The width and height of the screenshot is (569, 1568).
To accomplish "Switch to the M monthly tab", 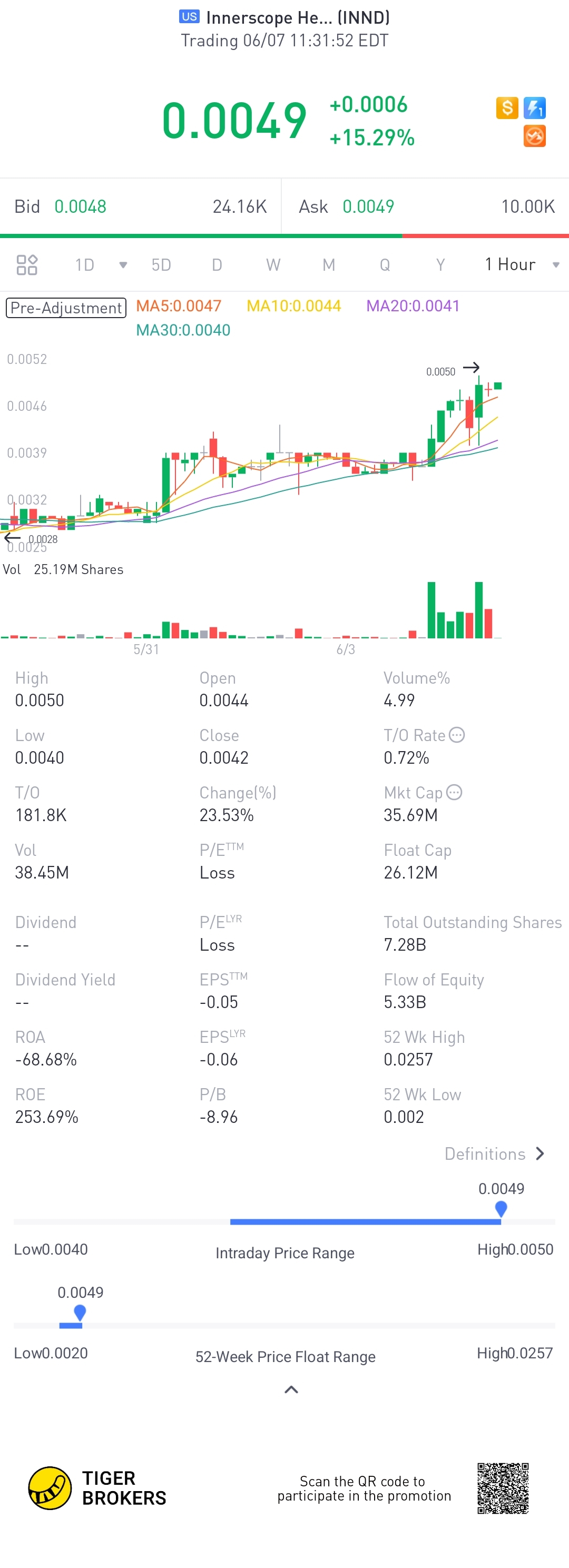I will (x=329, y=265).
